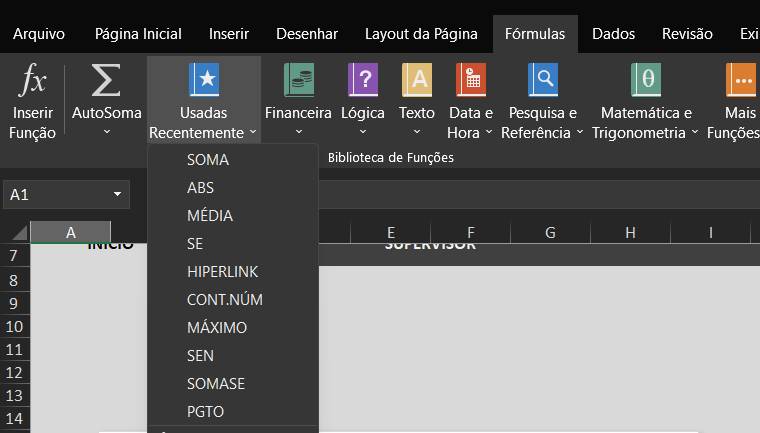Open the Lógica question-mark book icon
The height and width of the screenshot is (433, 760).
363,80
